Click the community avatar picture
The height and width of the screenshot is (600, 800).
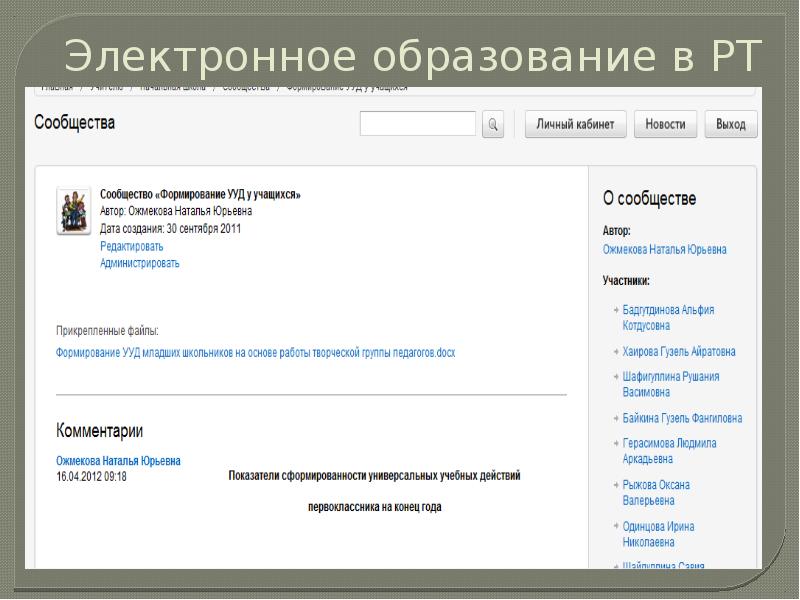[x=72, y=210]
